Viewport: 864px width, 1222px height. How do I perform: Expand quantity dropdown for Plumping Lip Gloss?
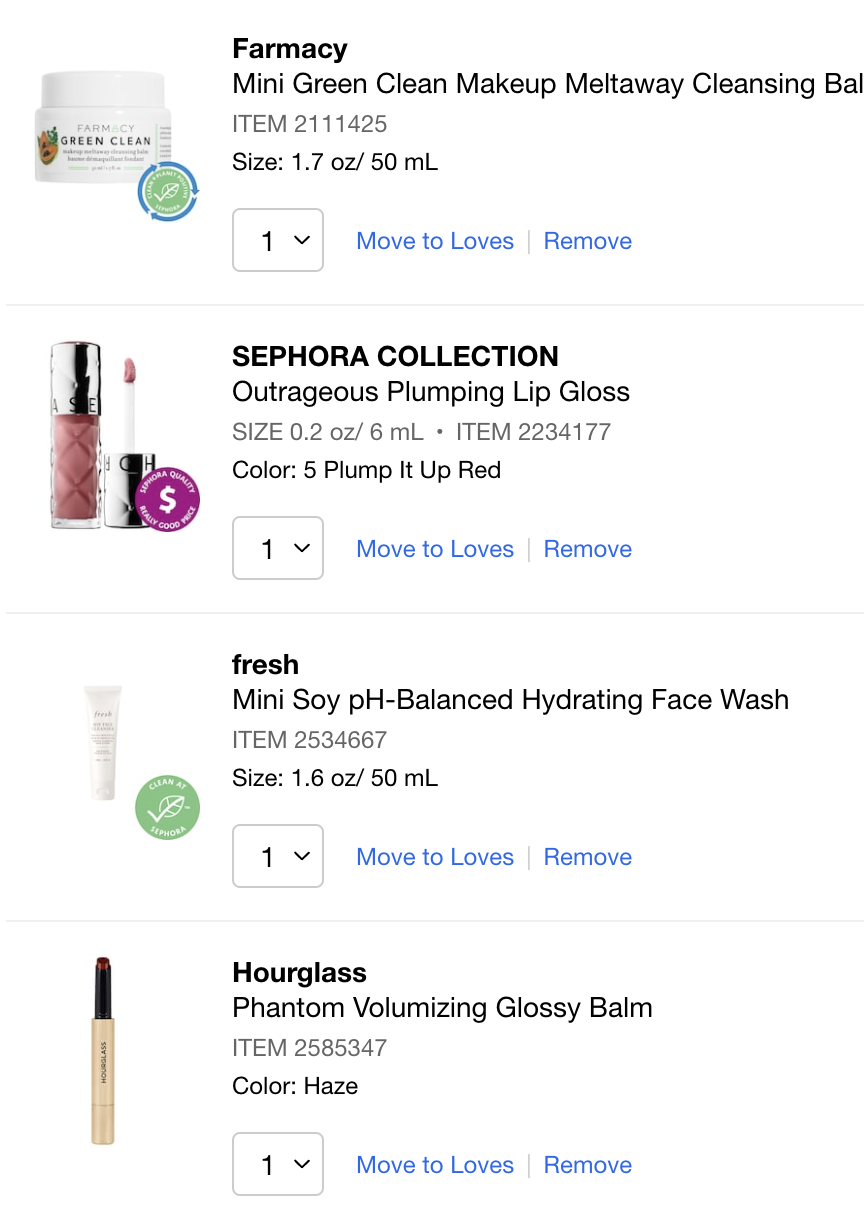click(x=278, y=548)
